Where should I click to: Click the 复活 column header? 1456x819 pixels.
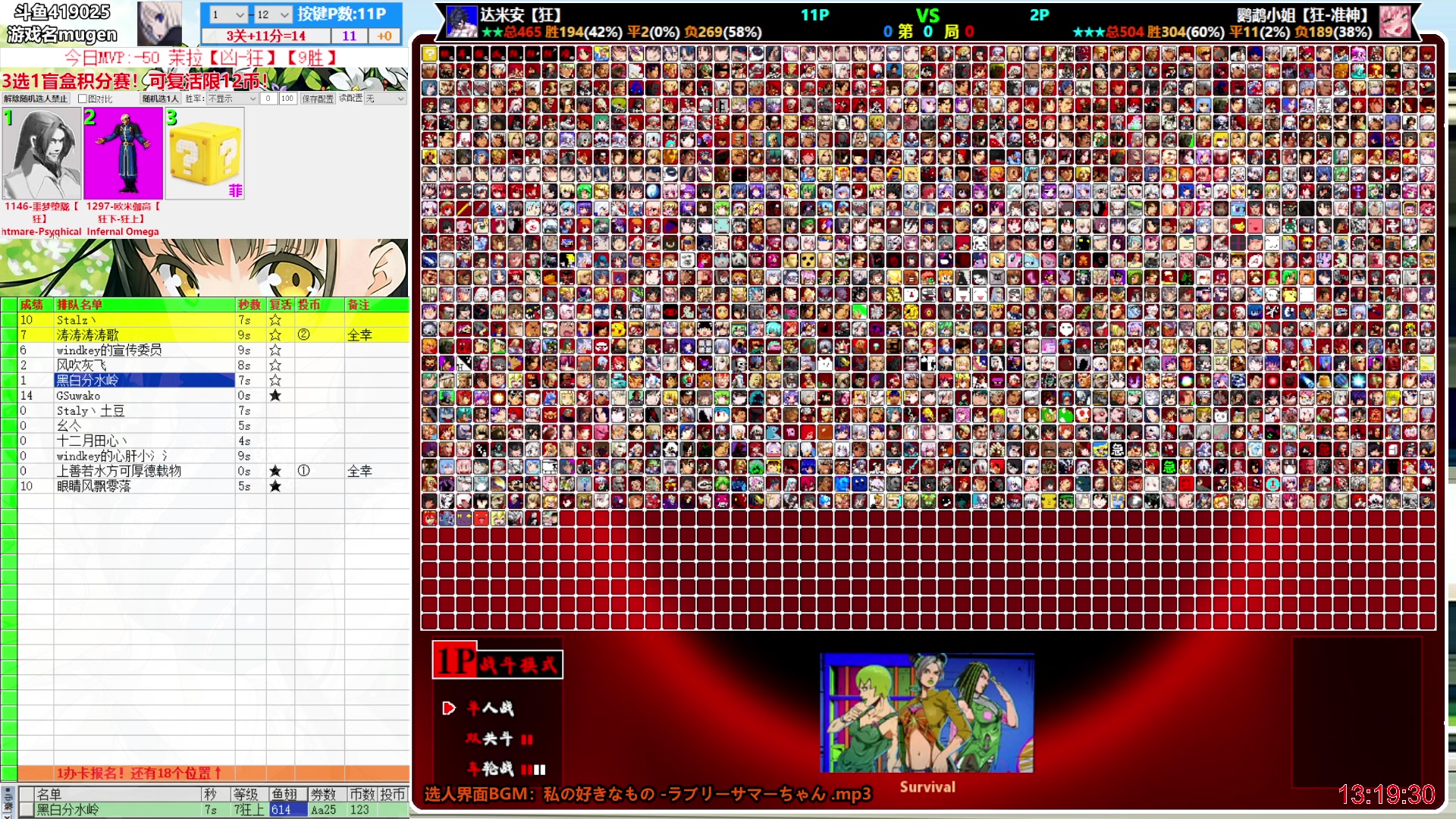[281, 305]
